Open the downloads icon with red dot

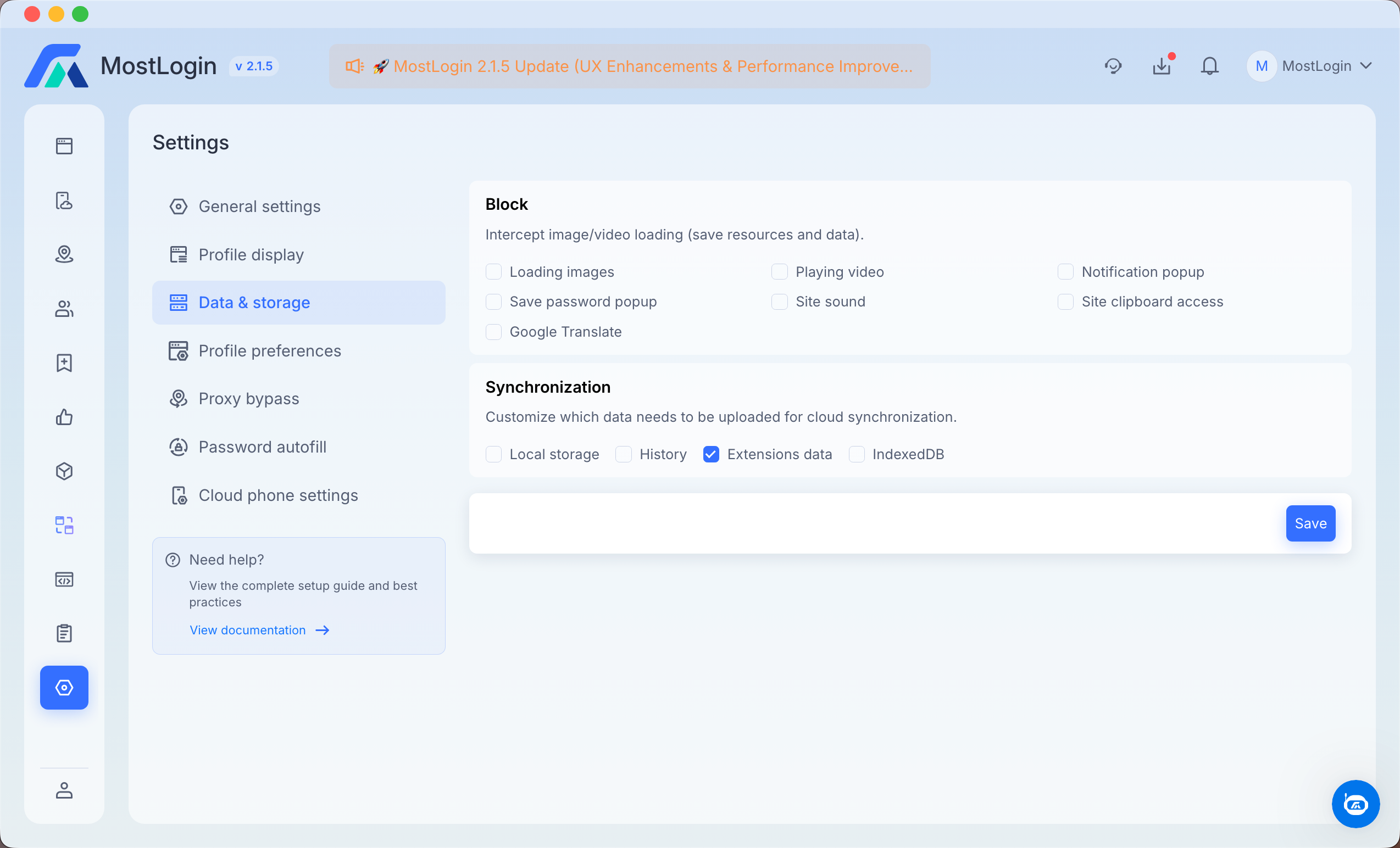[1162, 66]
